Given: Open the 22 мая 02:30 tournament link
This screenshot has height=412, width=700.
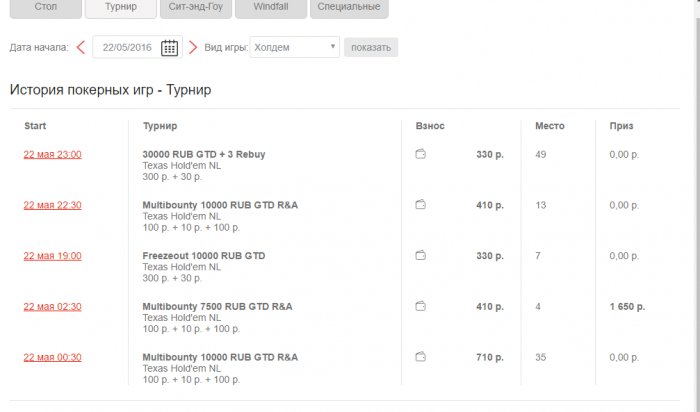Looking at the screenshot, I should point(53,306).
